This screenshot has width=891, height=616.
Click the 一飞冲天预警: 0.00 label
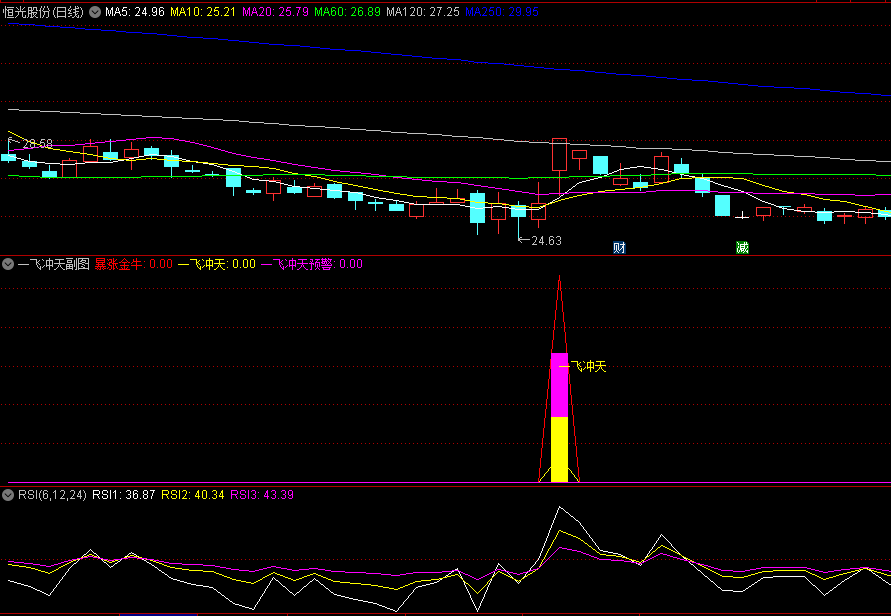tap(311, 264)
